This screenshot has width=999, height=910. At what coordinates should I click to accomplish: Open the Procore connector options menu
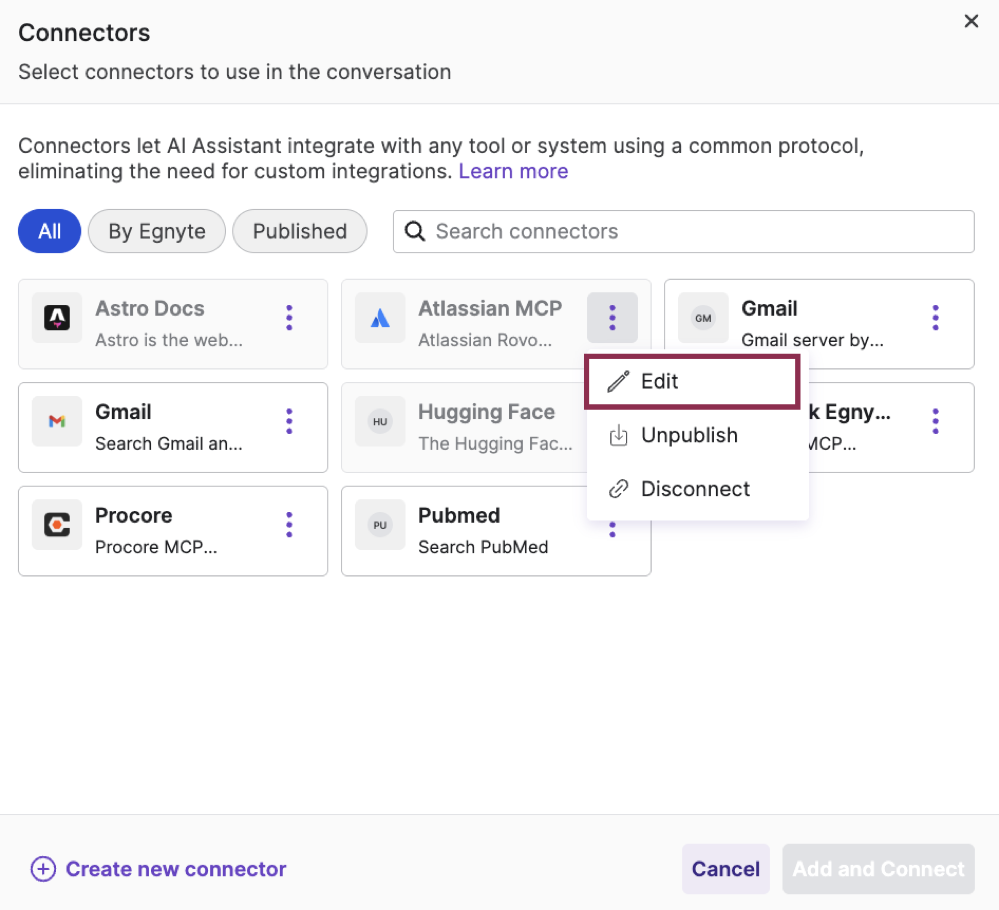288,523
